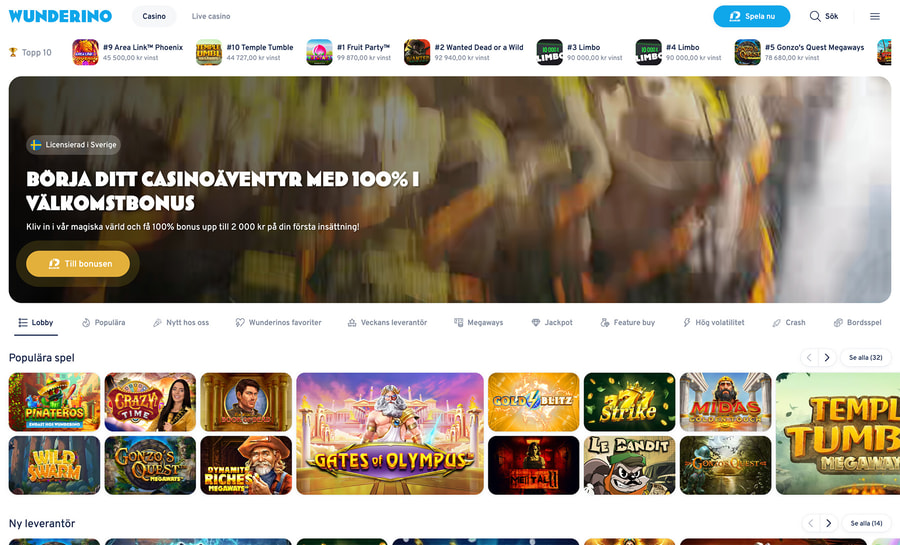Open the Temple Tumble Megaways large thumbnail
The width and height of the screenshot is (900, 545).
pyautogui.click(x=838, y=433)
